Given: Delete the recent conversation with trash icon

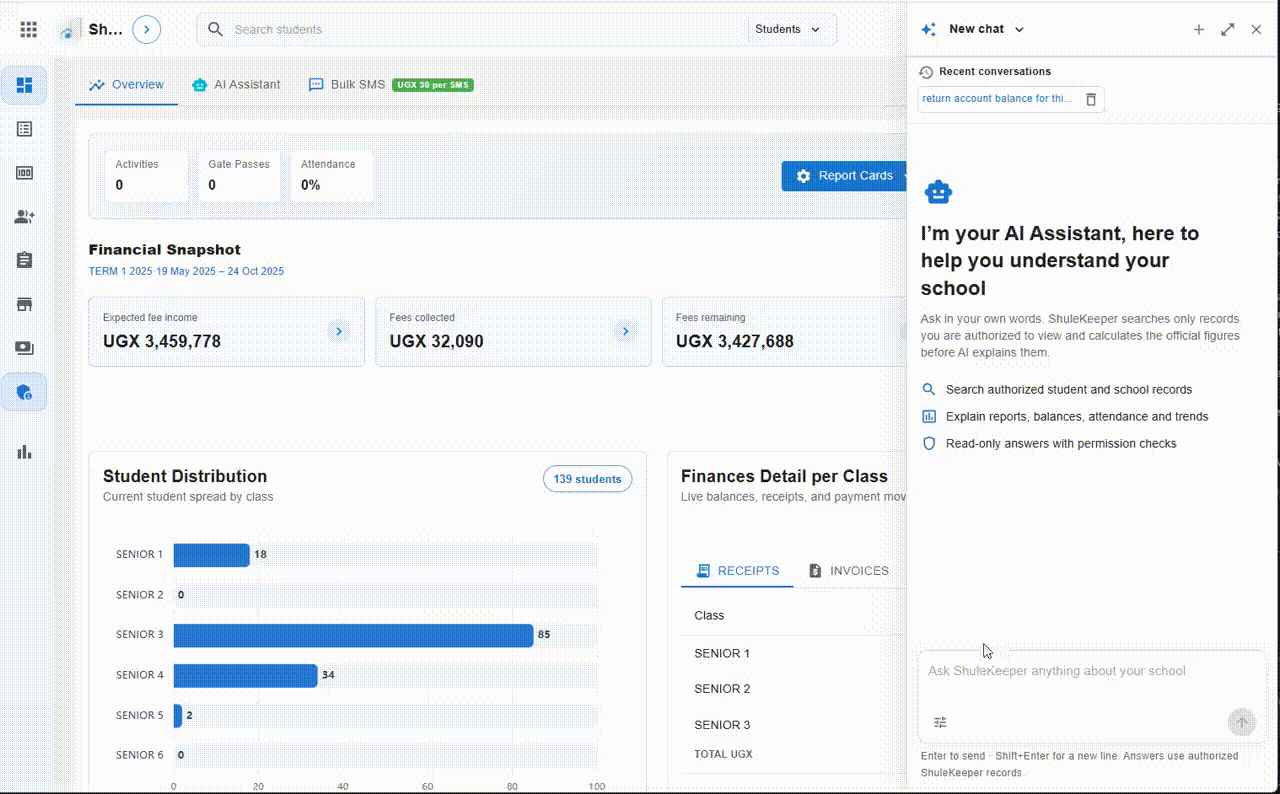Looking at the screenshot, I should click(1091, 99).
